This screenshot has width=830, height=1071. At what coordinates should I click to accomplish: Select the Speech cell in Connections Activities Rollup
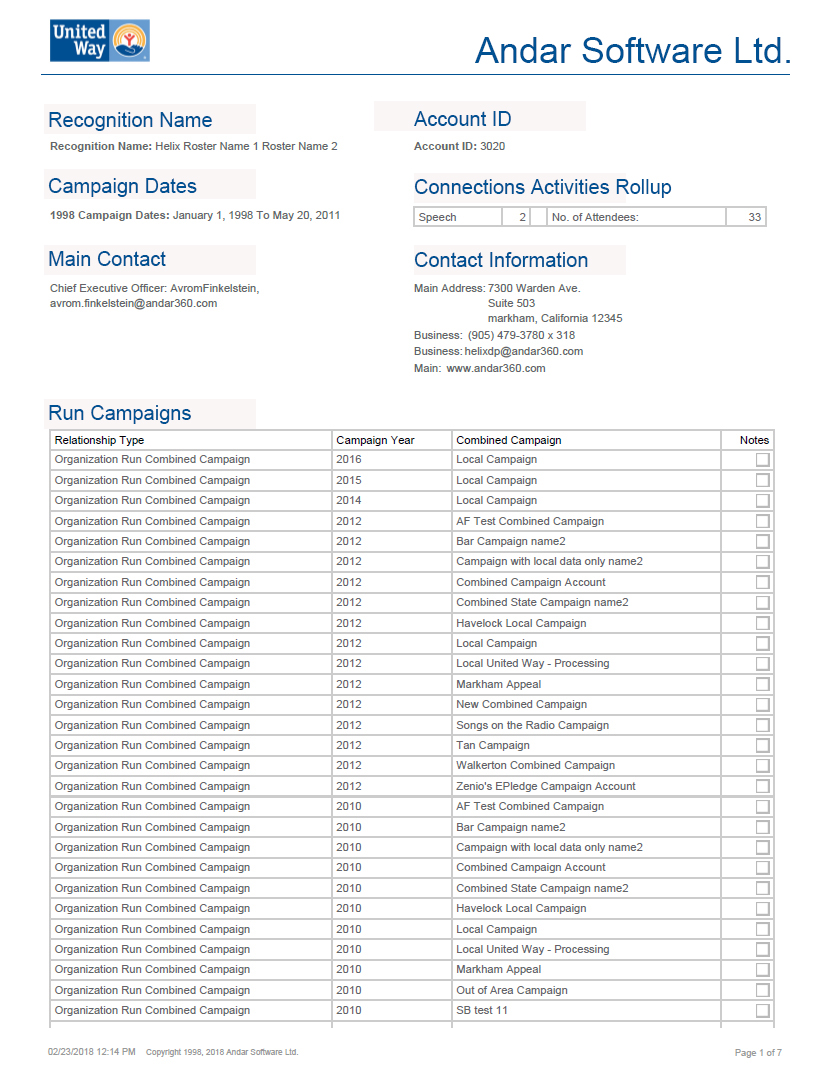click(457, 217)
